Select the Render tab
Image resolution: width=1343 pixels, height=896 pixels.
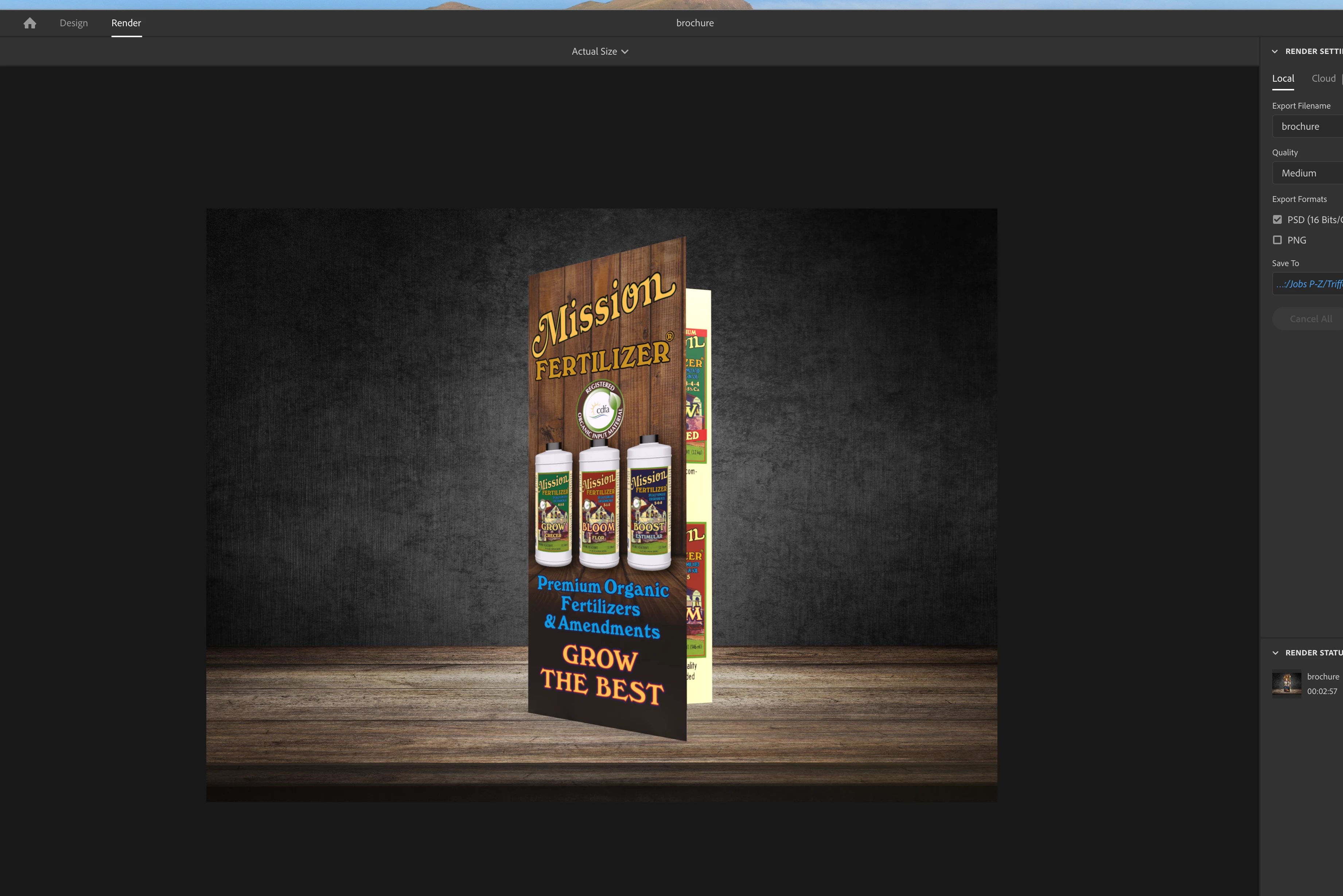click(126, 23)
